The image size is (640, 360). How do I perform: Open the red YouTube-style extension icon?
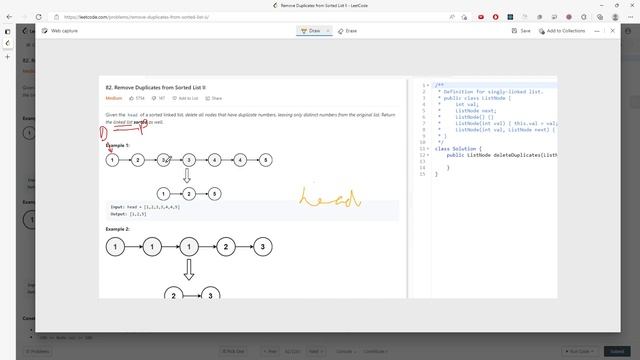click(x=481, y=17)
